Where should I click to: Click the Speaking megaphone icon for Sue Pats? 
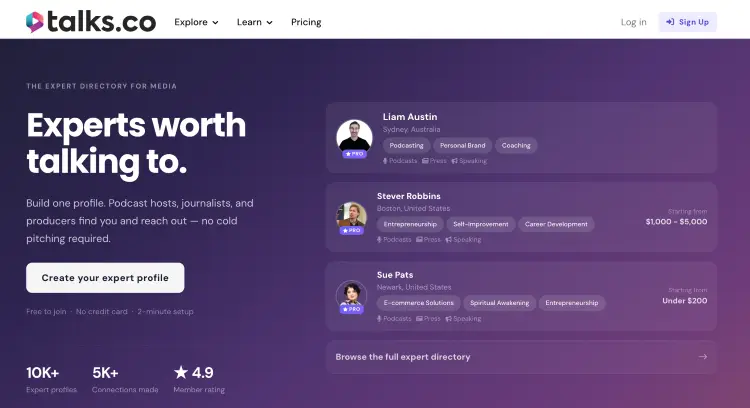click(x=449, y=319)
